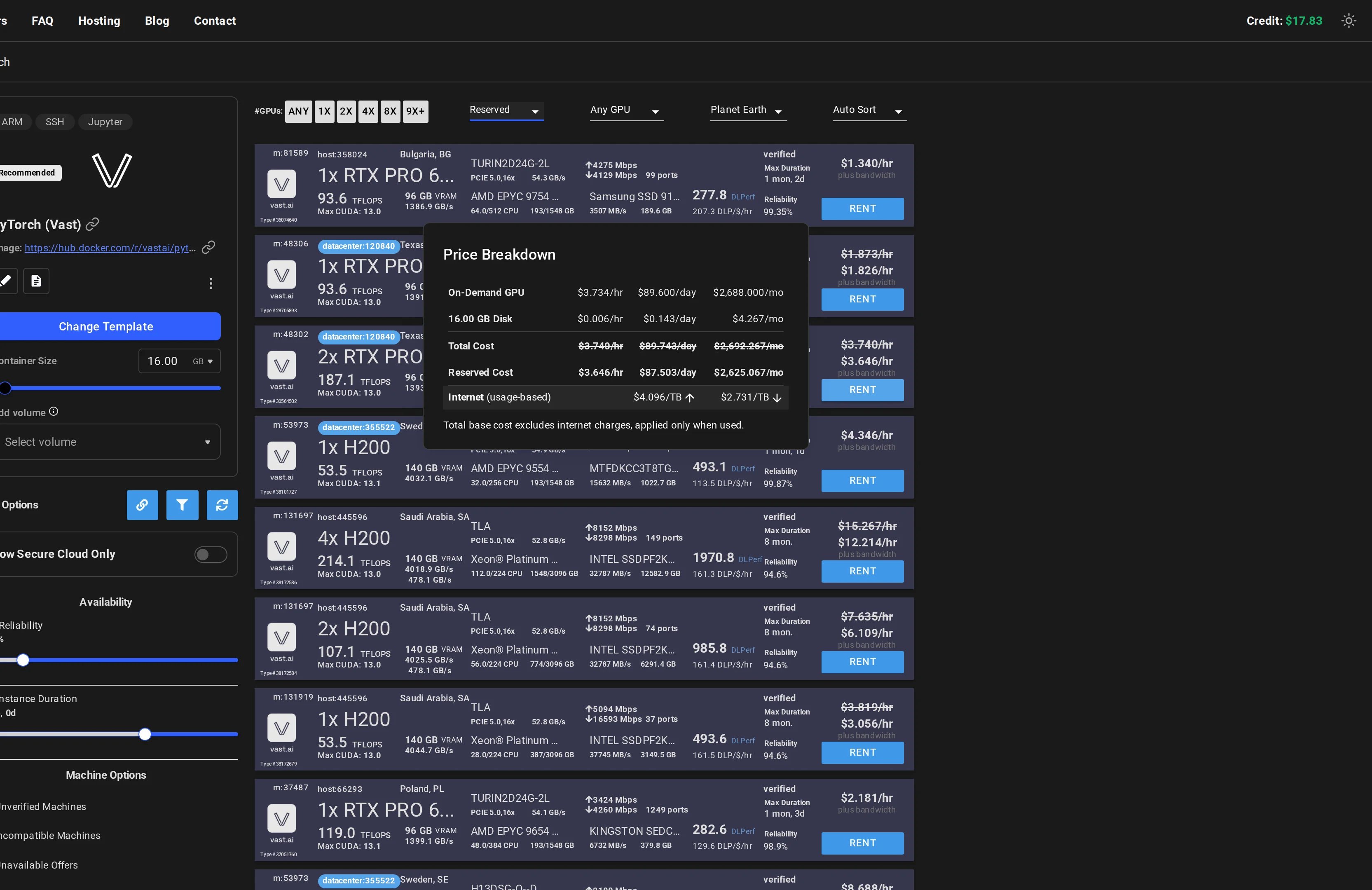Toggle the light/dark theme sun icon
Image resolution: width=1372 pixels, height=890 pixels.
[1349, 21]
